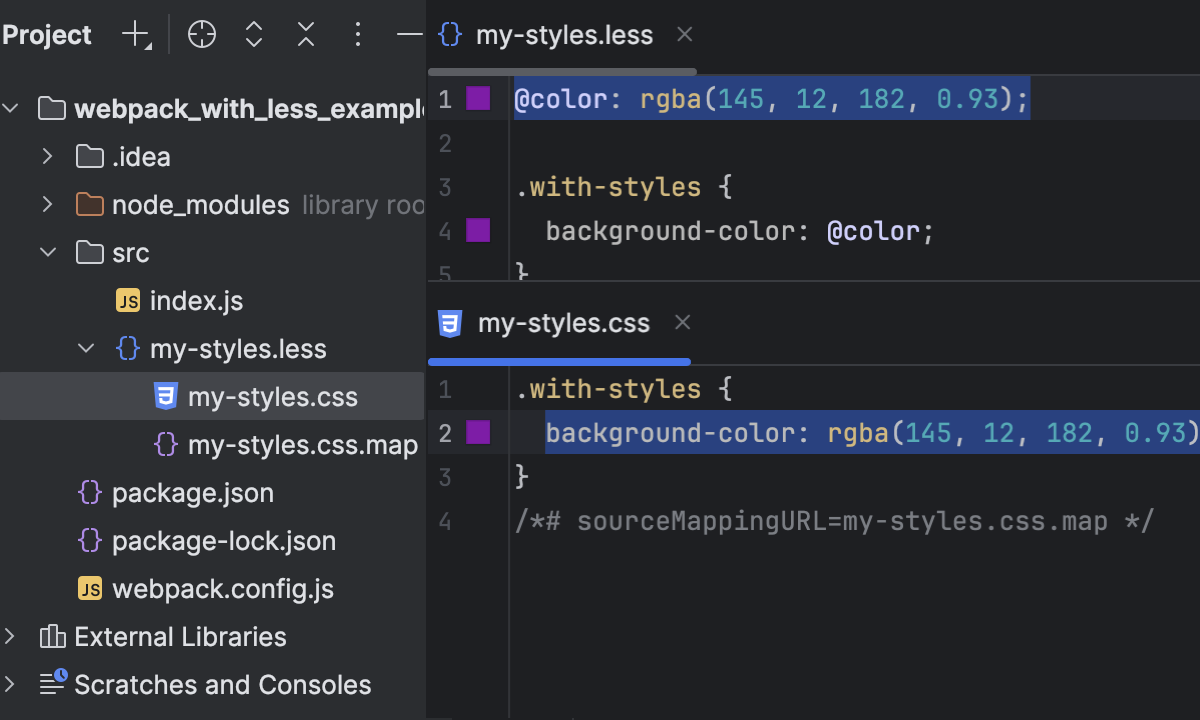Expand the node_modules folder
The image size is (1200, 720).
[x=47, y=204]
